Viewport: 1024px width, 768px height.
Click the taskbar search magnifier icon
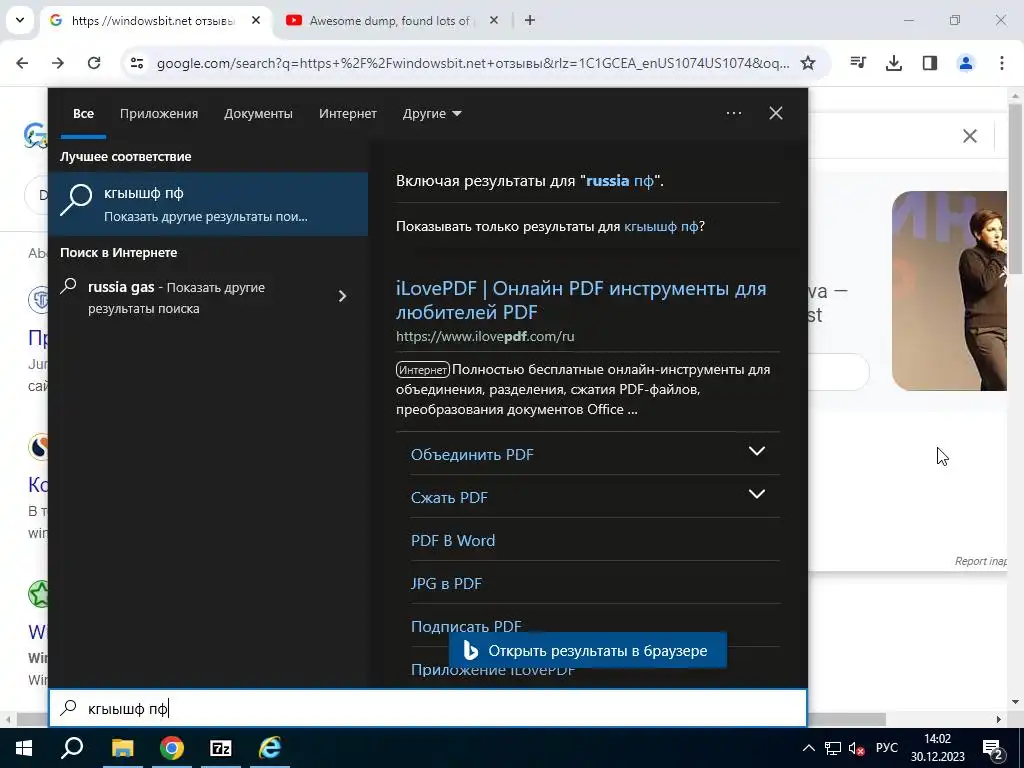coord(72,748)
